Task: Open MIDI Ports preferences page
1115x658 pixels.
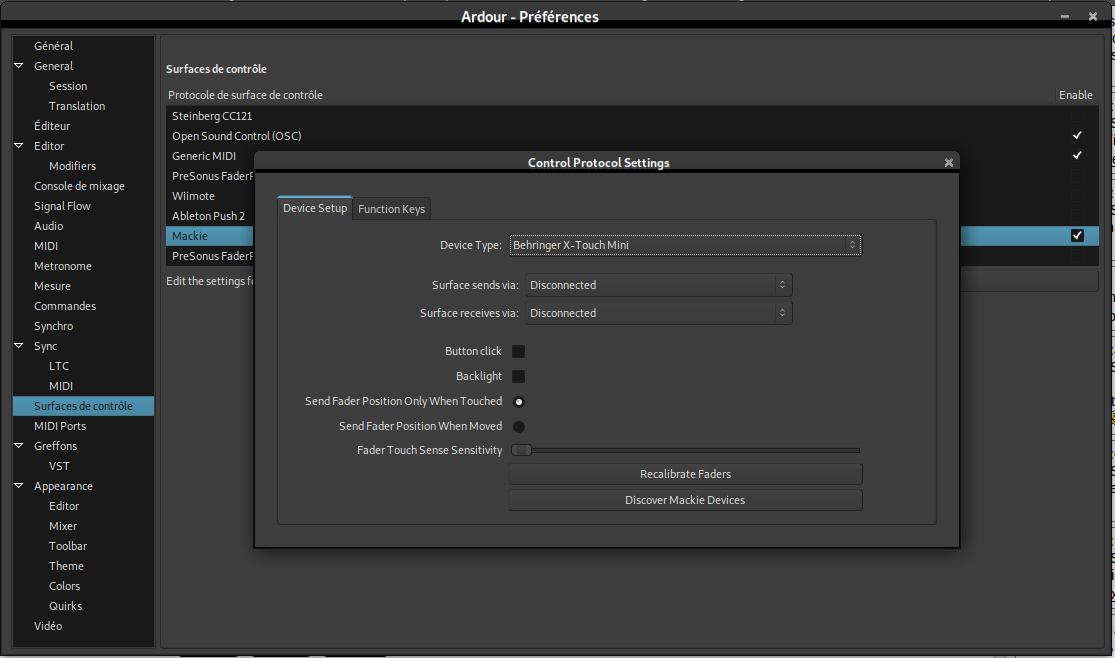Action: click(x=60, y=426)
